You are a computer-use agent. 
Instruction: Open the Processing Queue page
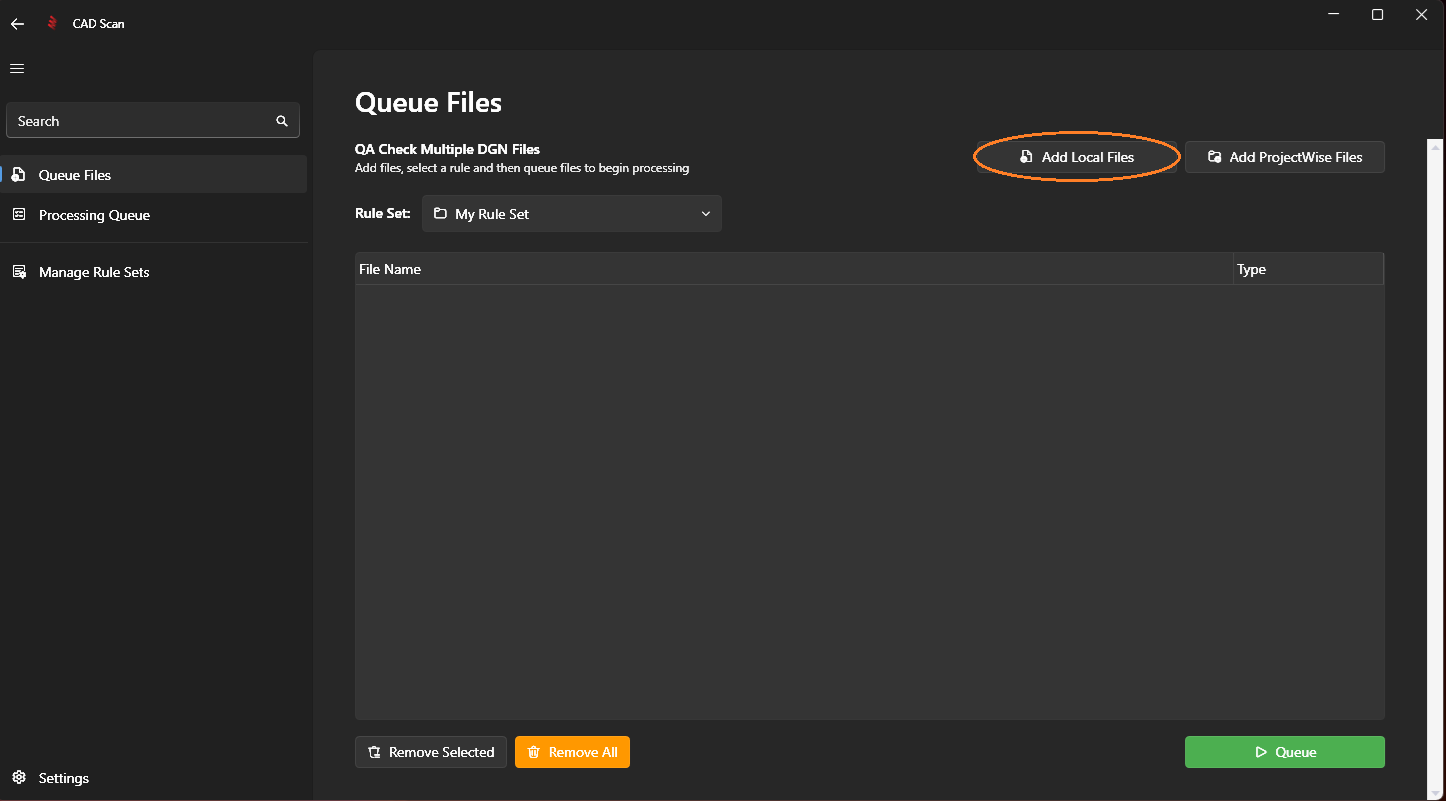tap(94, 215)
